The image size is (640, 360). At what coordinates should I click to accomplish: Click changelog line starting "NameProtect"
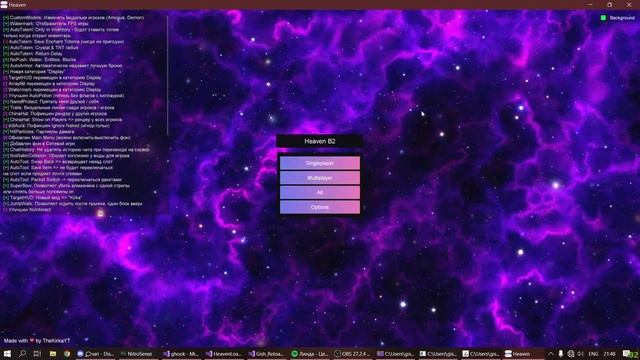point(51,102)
